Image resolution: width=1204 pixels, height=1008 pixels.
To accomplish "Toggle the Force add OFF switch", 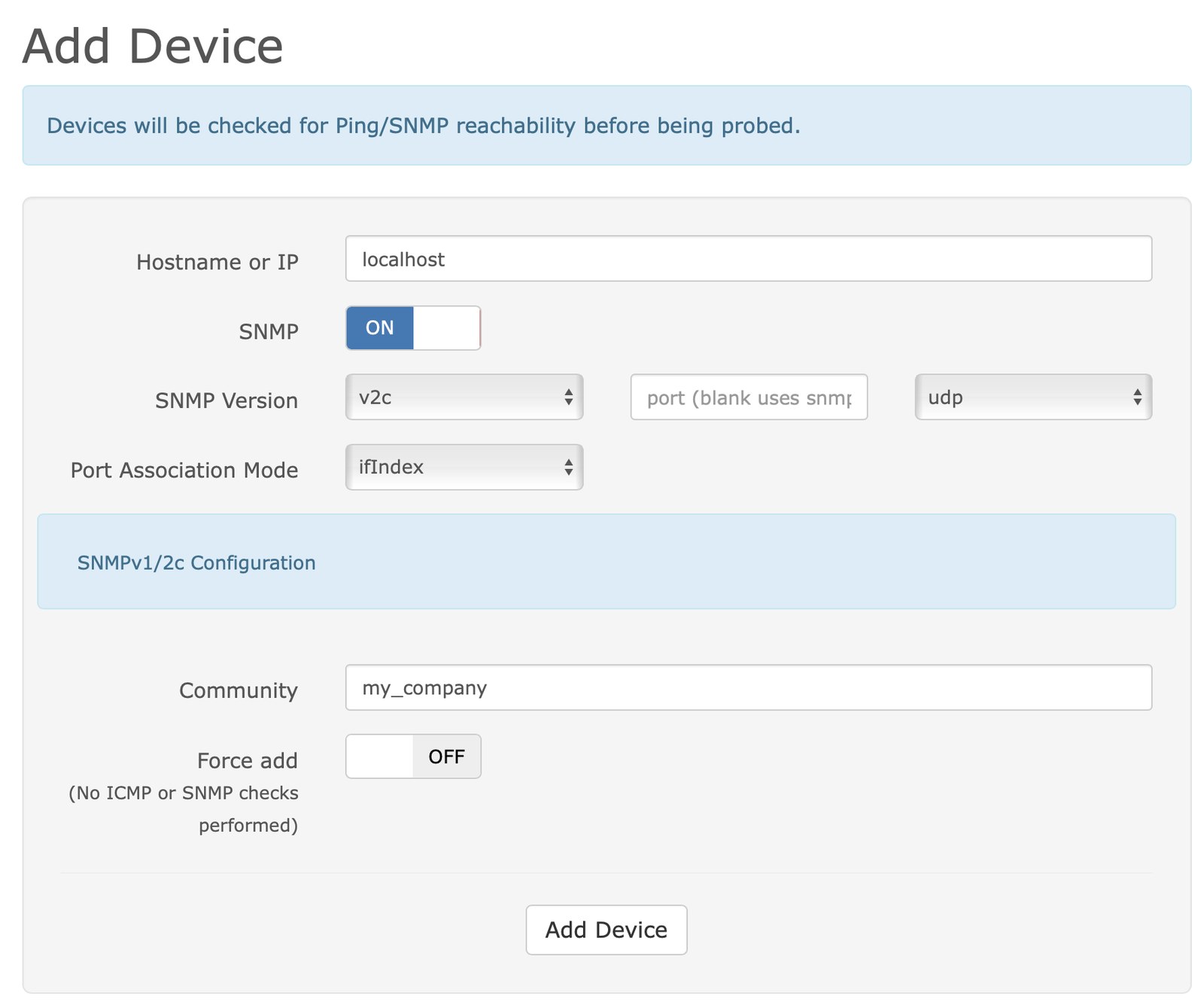I will point(413,757).
